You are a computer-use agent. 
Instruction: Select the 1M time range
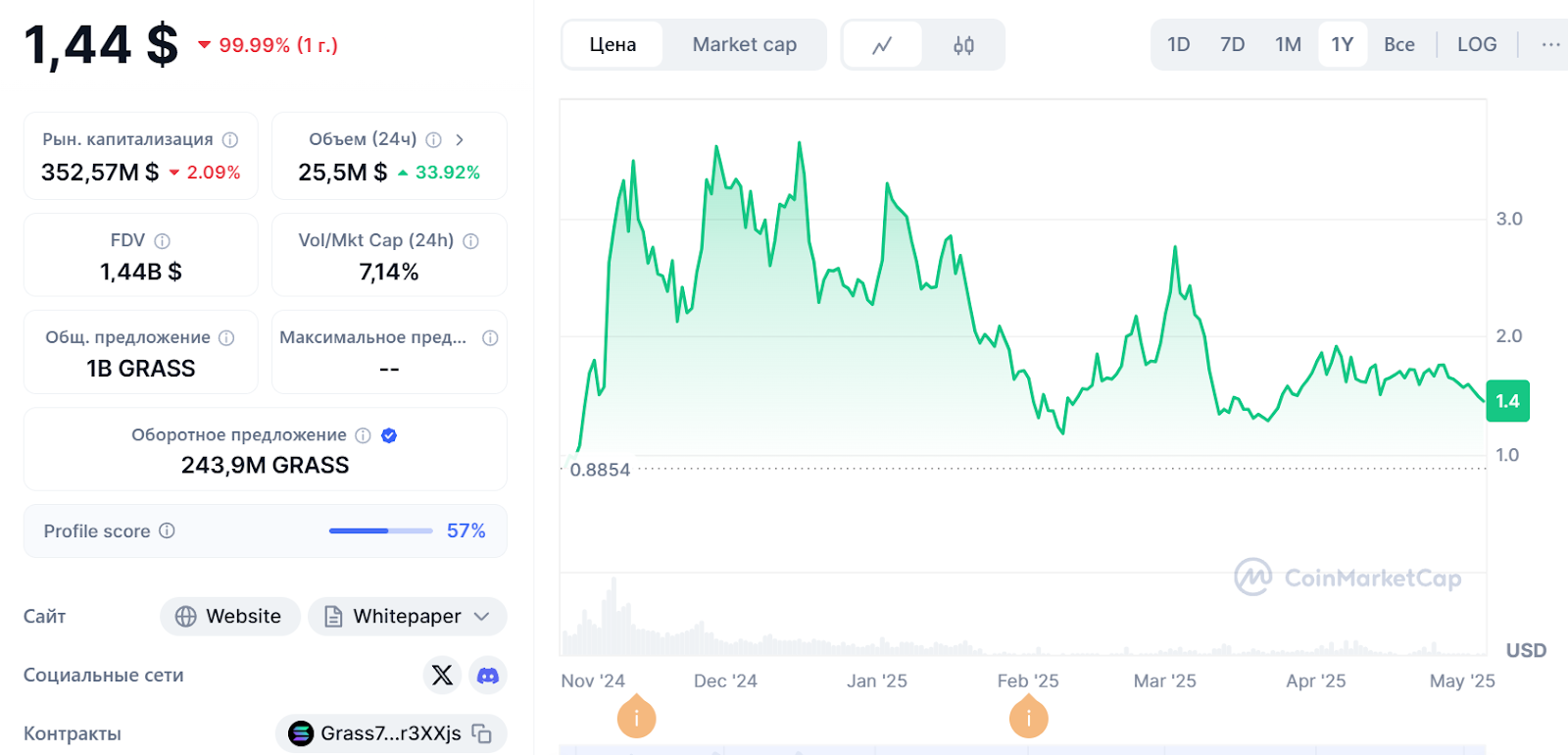[x=1288, y=44]
